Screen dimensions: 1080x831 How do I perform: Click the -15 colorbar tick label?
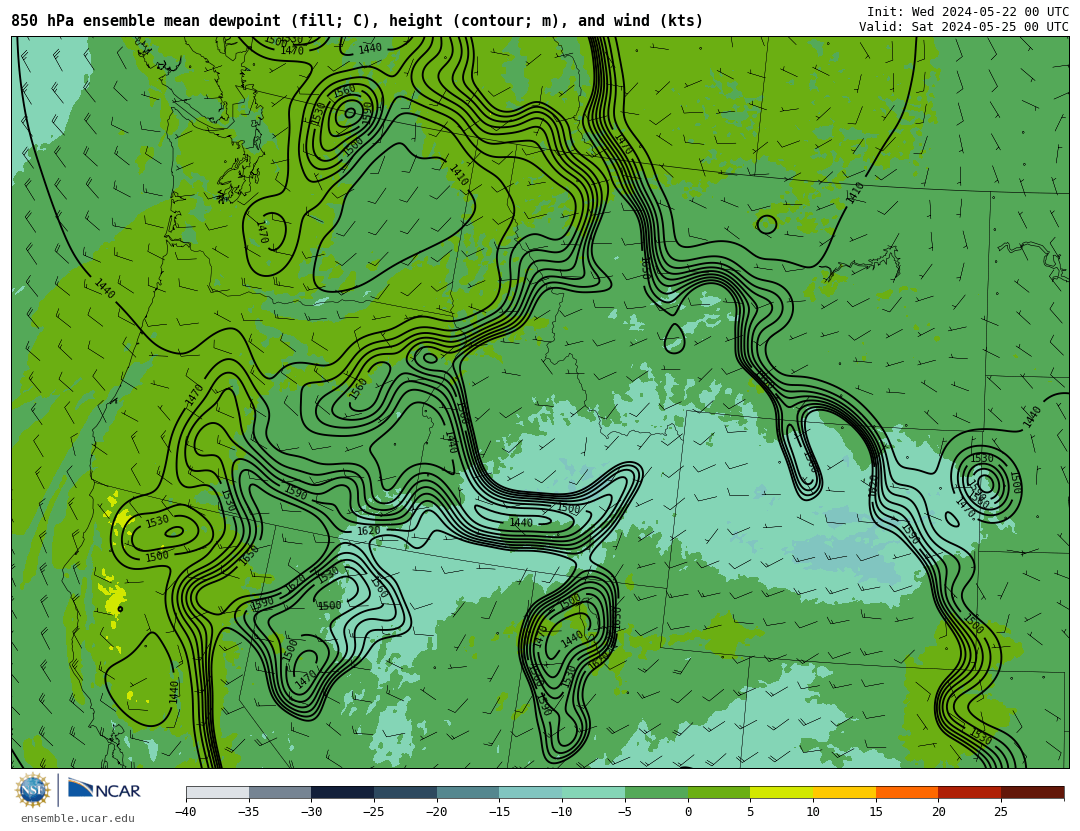499,812
